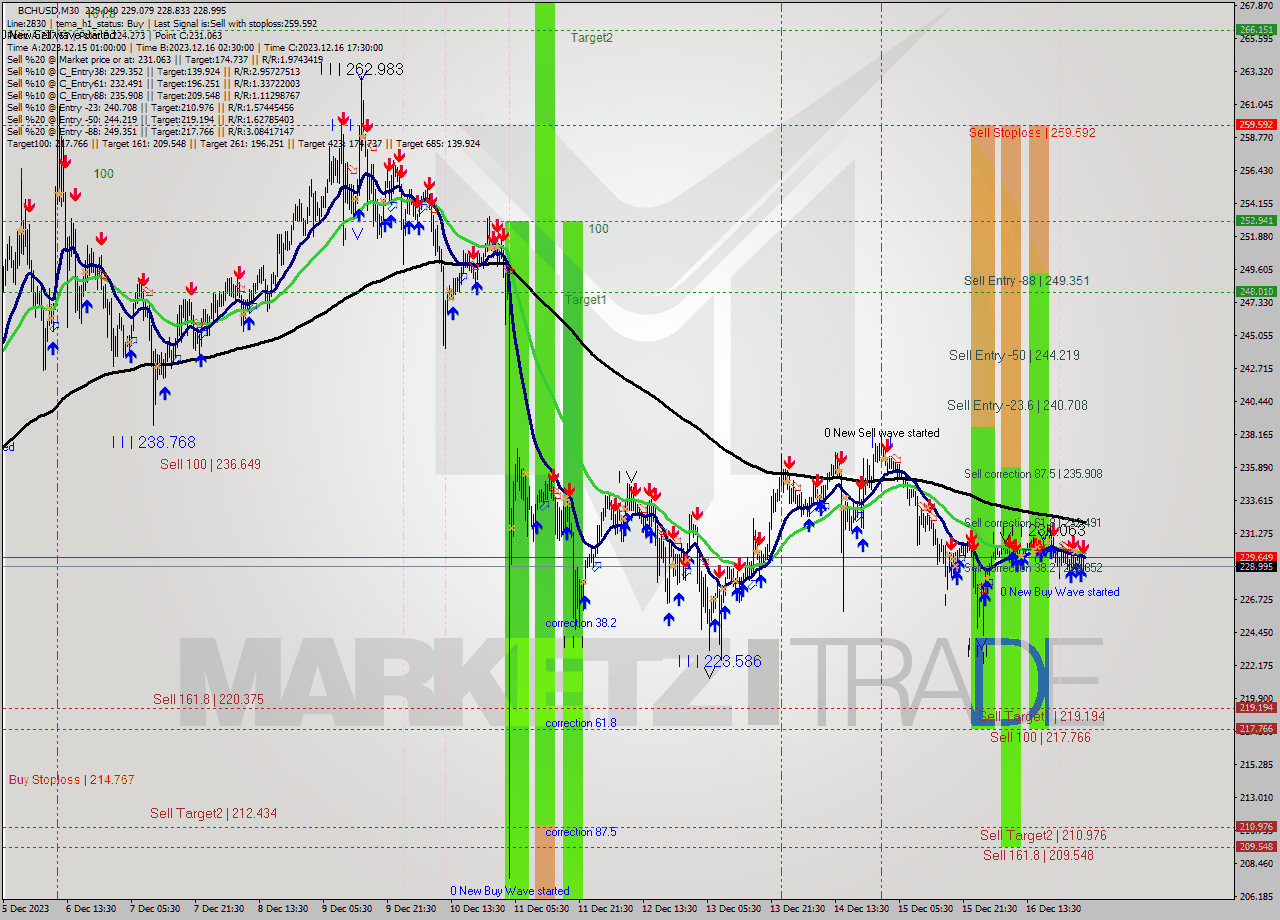Click the 'Sell 100 | 236.649' label

click(210, 464)
